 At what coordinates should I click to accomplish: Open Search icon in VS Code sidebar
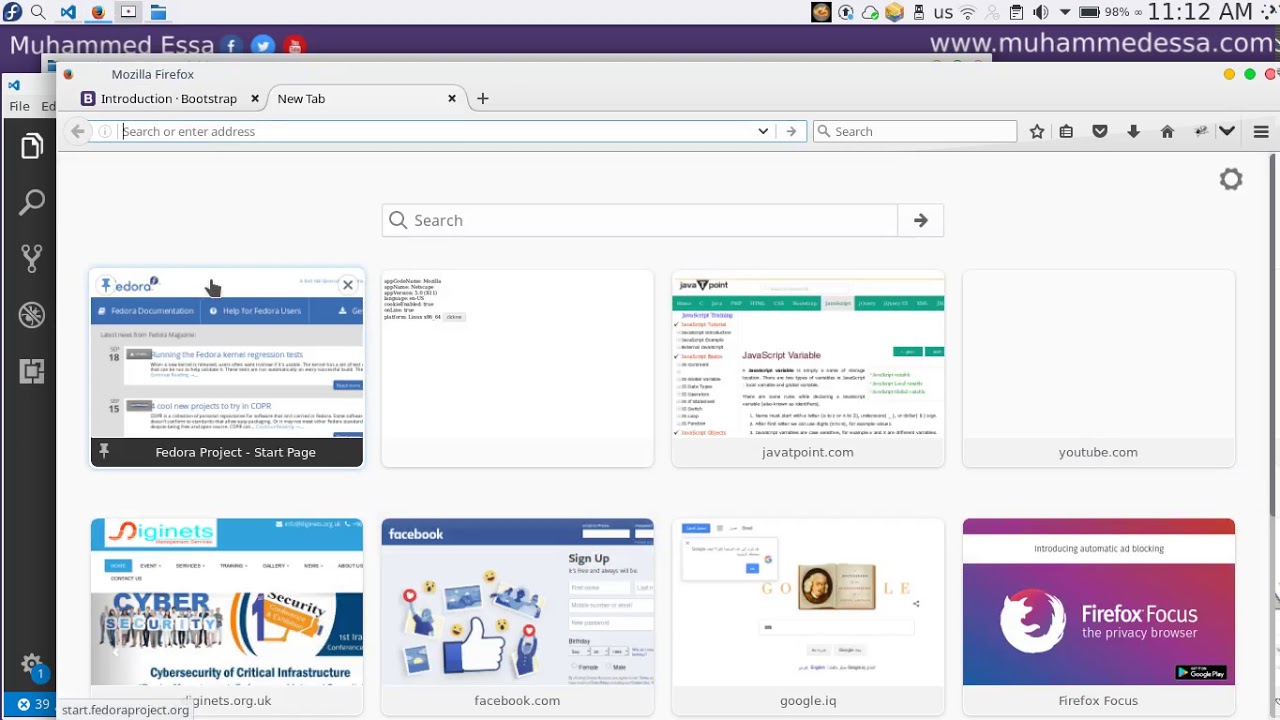(31, 203)
